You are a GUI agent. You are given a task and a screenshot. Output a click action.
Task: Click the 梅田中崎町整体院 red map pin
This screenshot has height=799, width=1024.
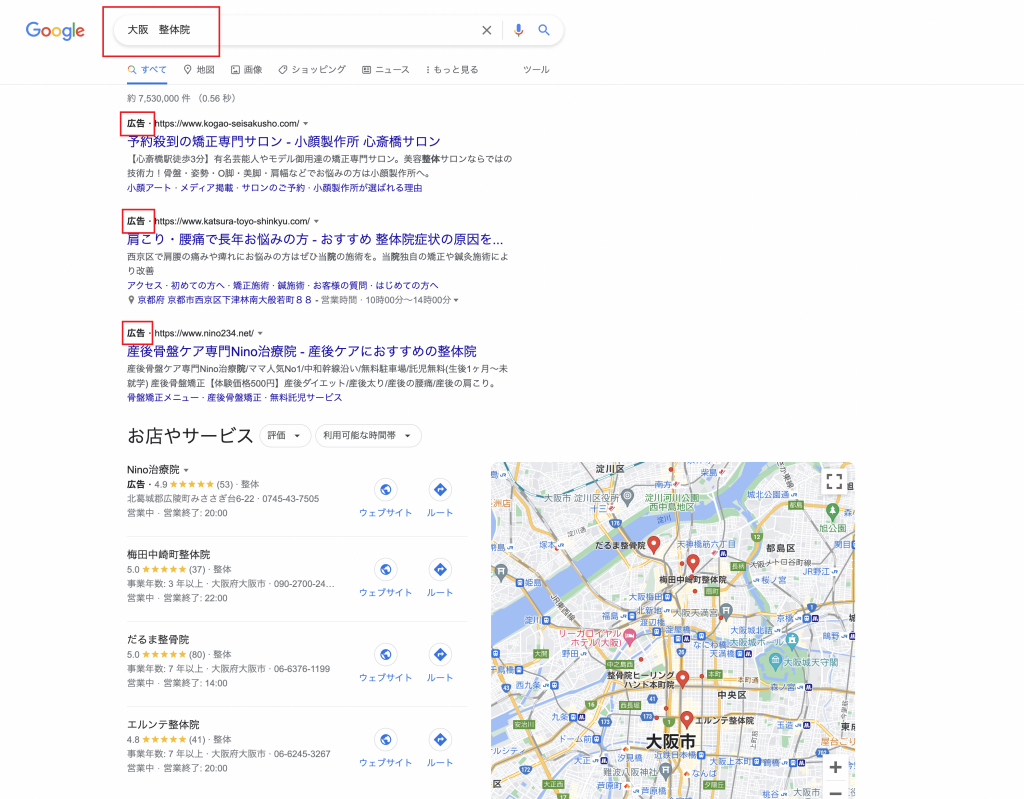point(693,563)
